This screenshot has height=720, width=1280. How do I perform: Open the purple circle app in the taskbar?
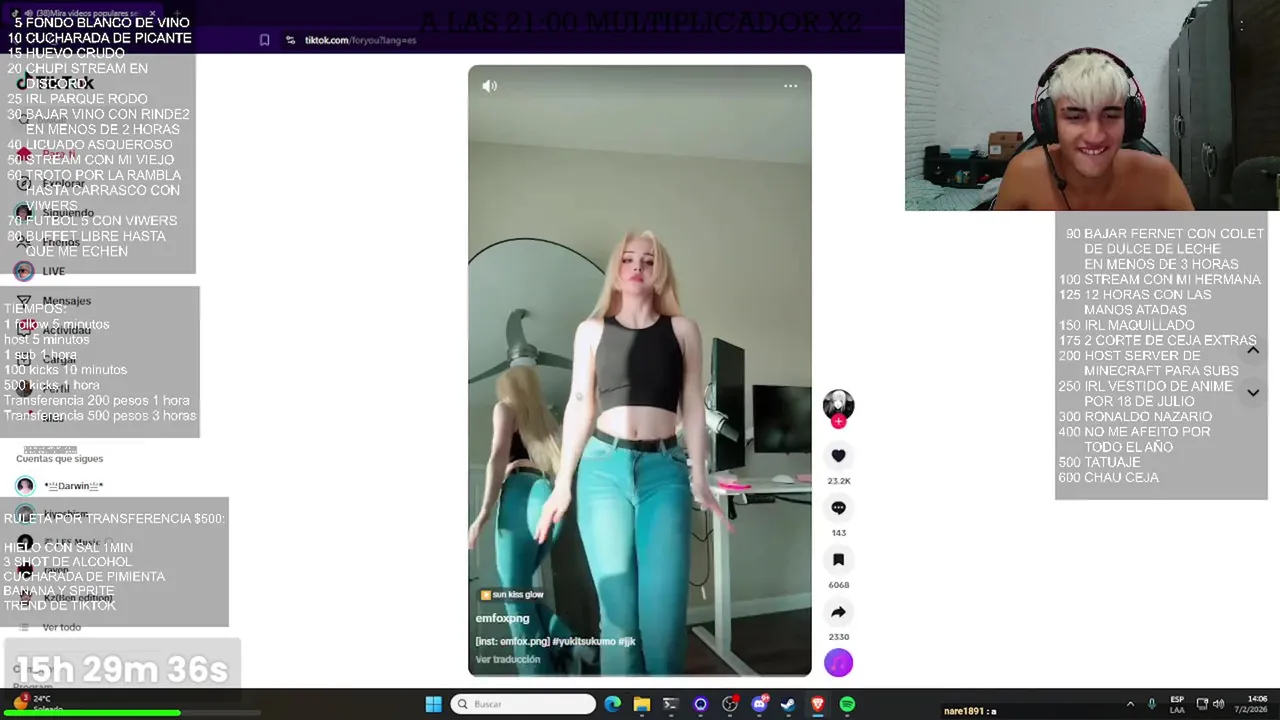700,704
